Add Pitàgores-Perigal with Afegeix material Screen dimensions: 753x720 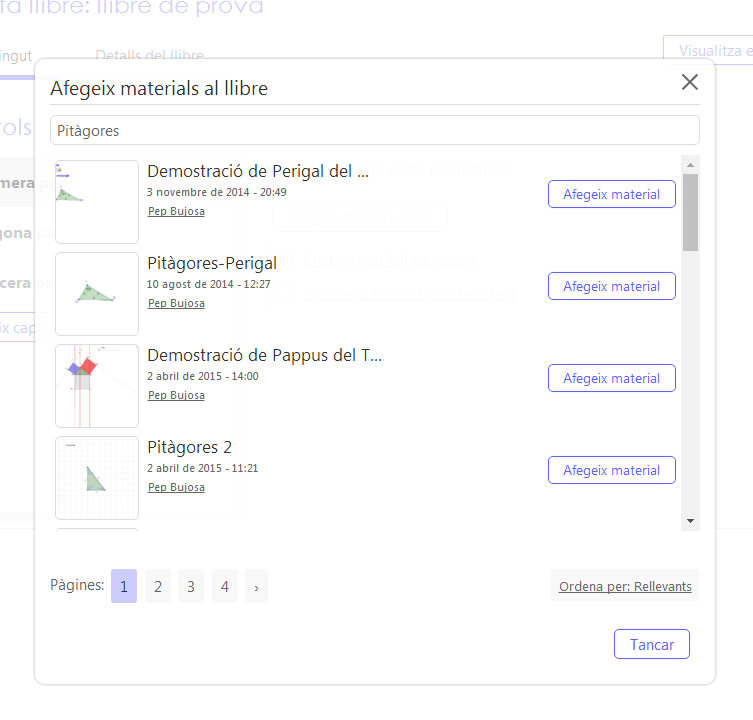[x=611, y=286]
